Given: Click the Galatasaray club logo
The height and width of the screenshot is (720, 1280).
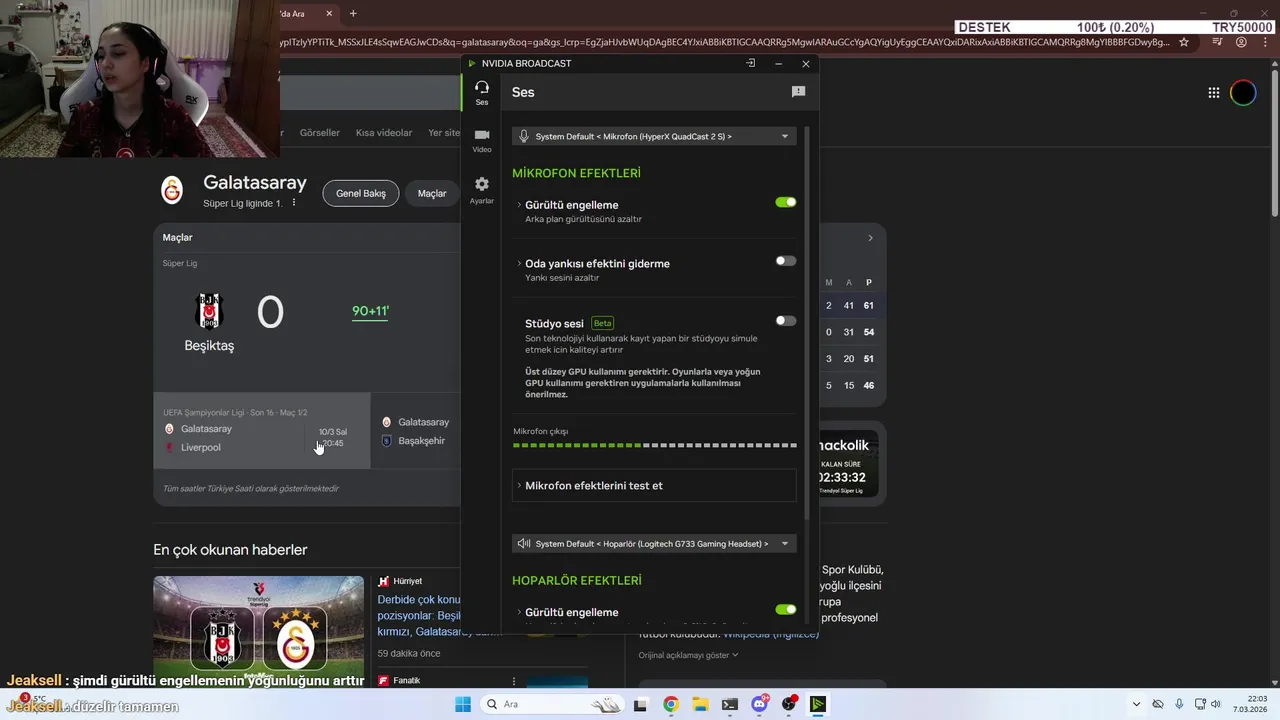Looking at the screenshot, I should pyautogui.click(x=173, y=190).
